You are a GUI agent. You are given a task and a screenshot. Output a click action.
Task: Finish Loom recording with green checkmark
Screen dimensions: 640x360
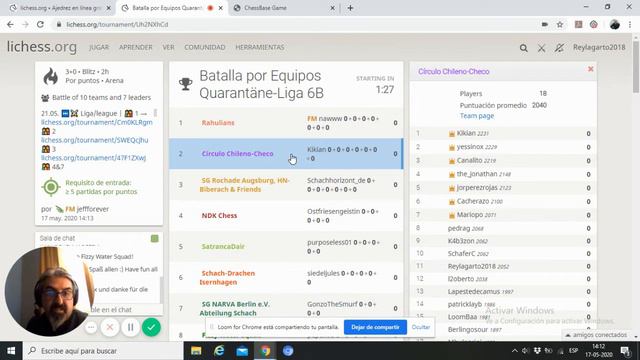(151, 327)
